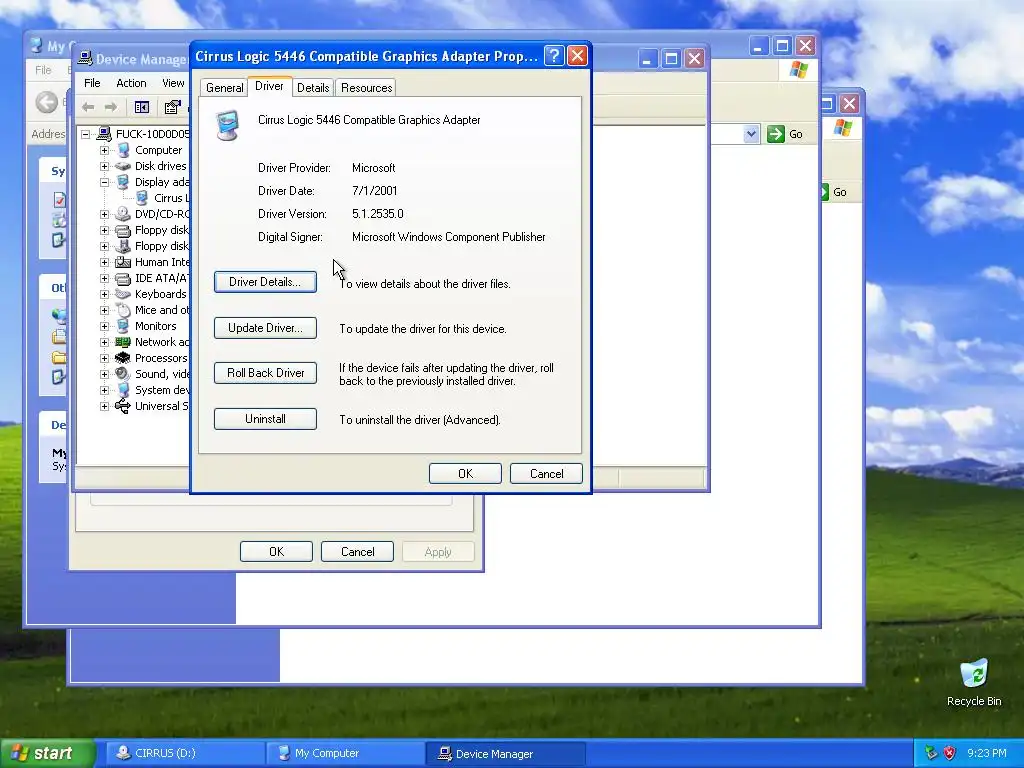Viewport: 1024px width, 768px height.
Task: Select the Monitors icon
Action: [123, 327]
